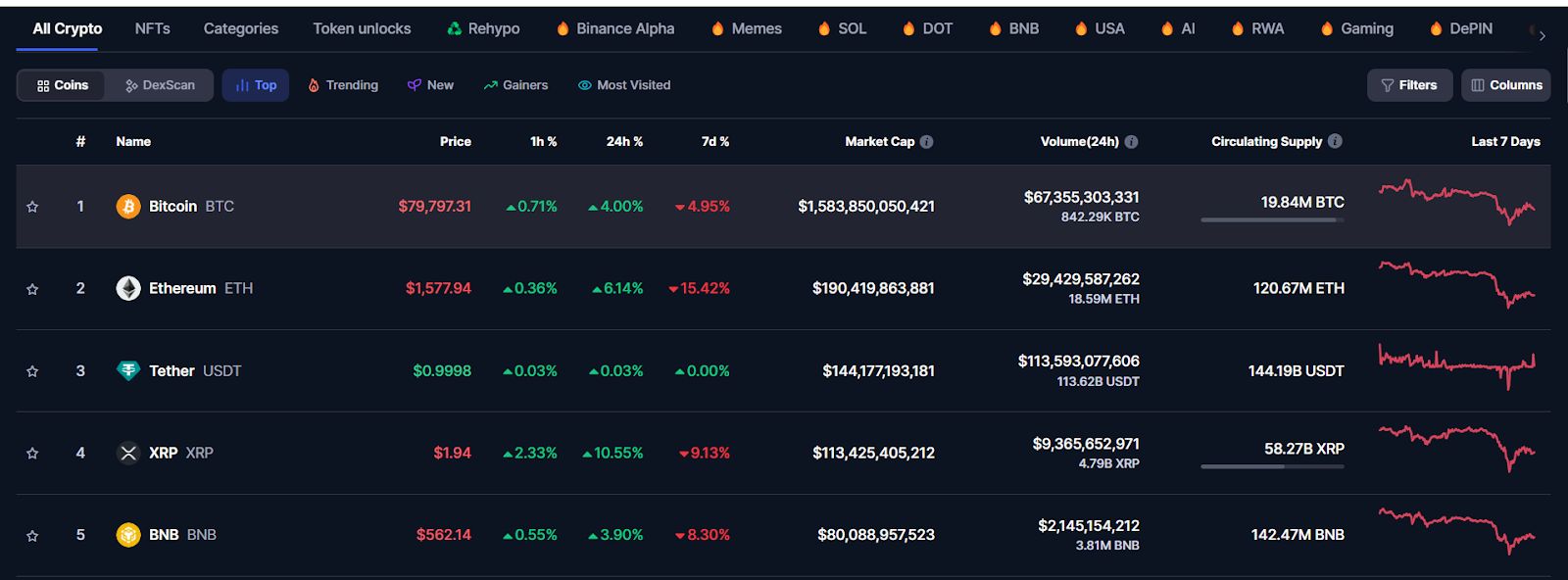Sort table by Name column
This screenshot has width=1568, height=580.
click(x=133, y=142)
